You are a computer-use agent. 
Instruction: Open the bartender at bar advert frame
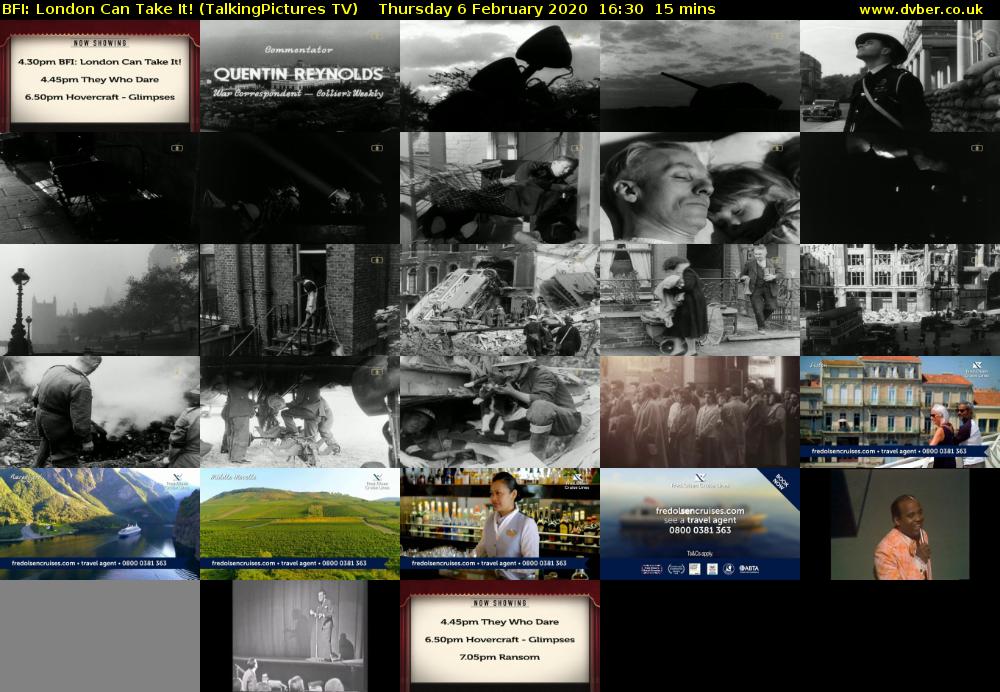(500, 524)
